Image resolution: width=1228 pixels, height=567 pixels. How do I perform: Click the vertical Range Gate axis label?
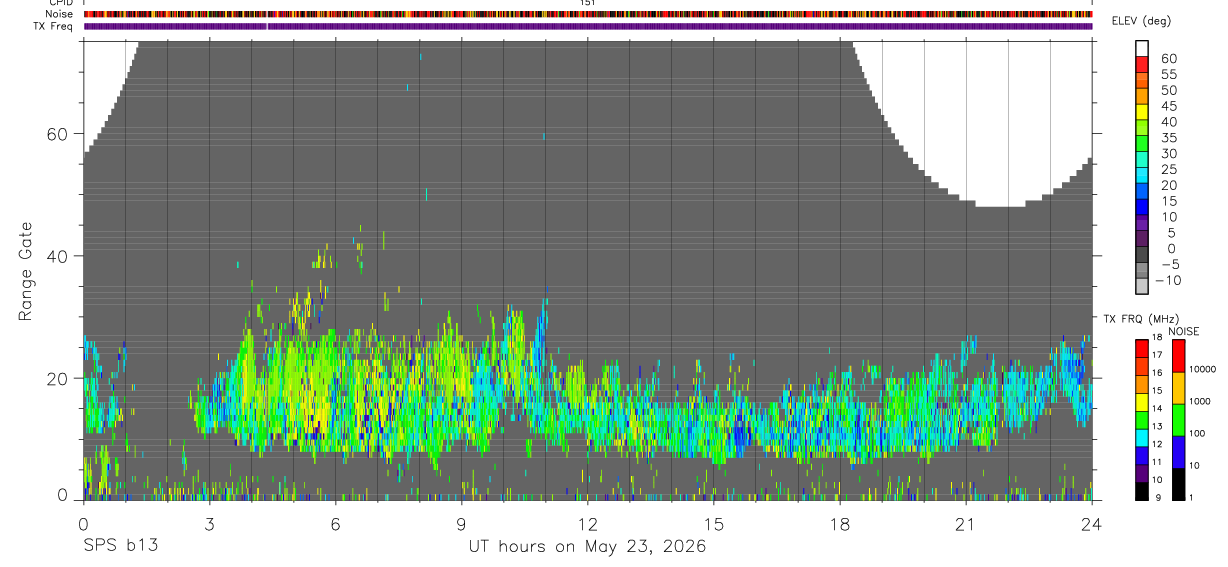pos(26,272)
